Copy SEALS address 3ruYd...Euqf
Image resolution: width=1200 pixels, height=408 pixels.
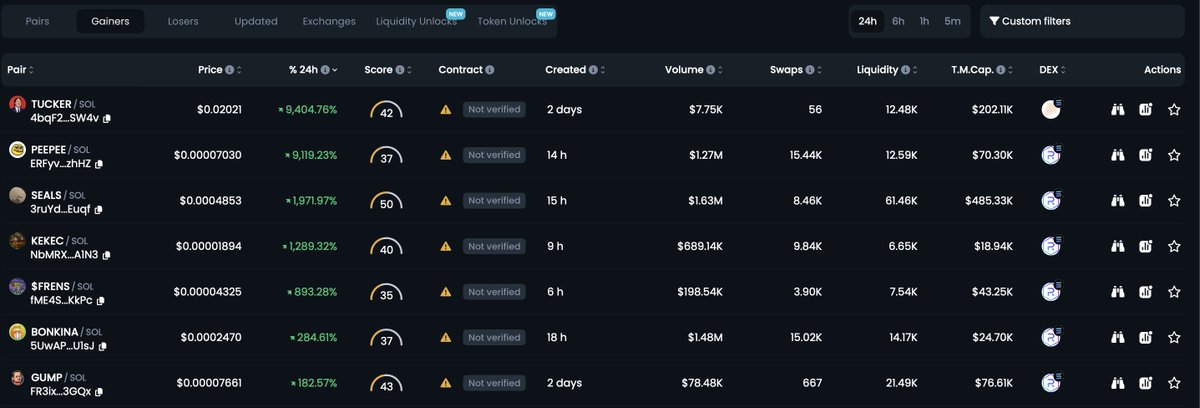(99, 210)
